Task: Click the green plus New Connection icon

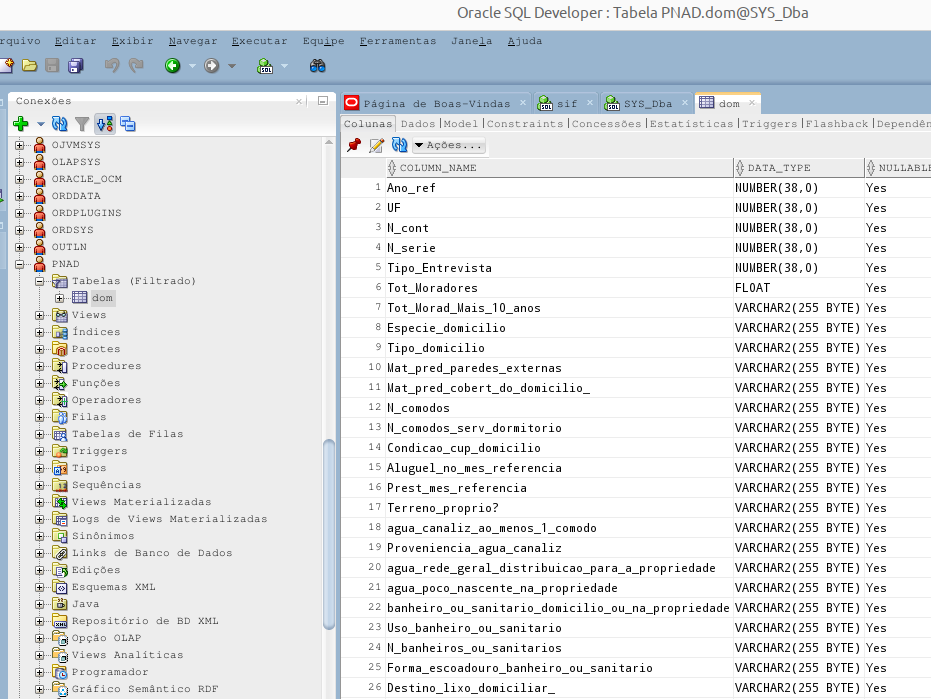Action: [21, 124]
